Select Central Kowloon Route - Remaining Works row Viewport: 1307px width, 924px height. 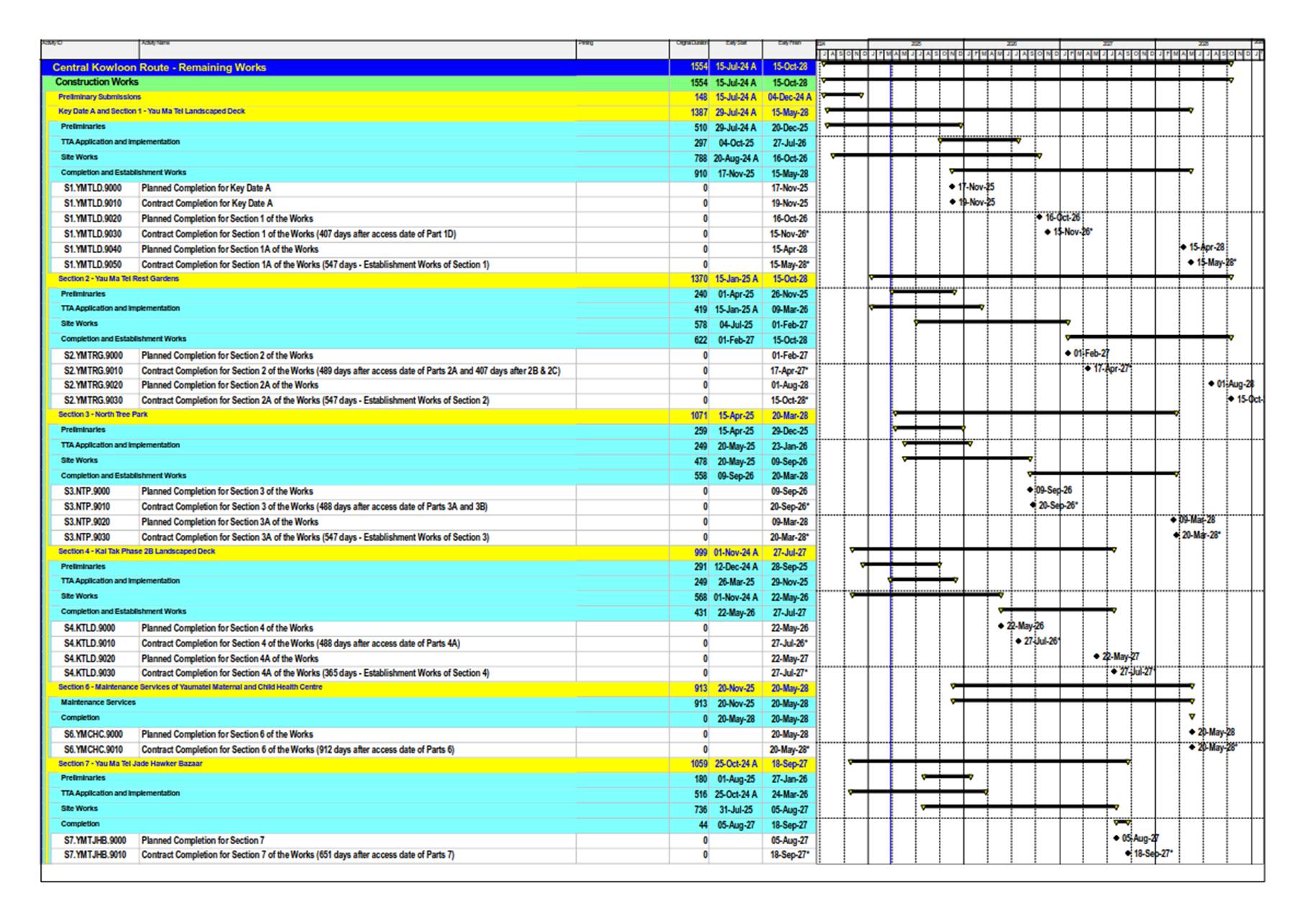159,68
